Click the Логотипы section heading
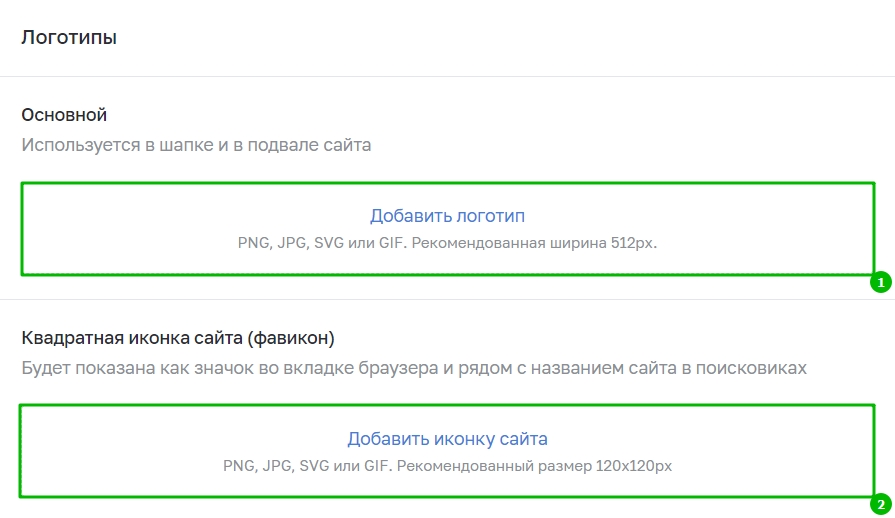The width and height of the screenshot is (895, 518). tap(69, 38)
